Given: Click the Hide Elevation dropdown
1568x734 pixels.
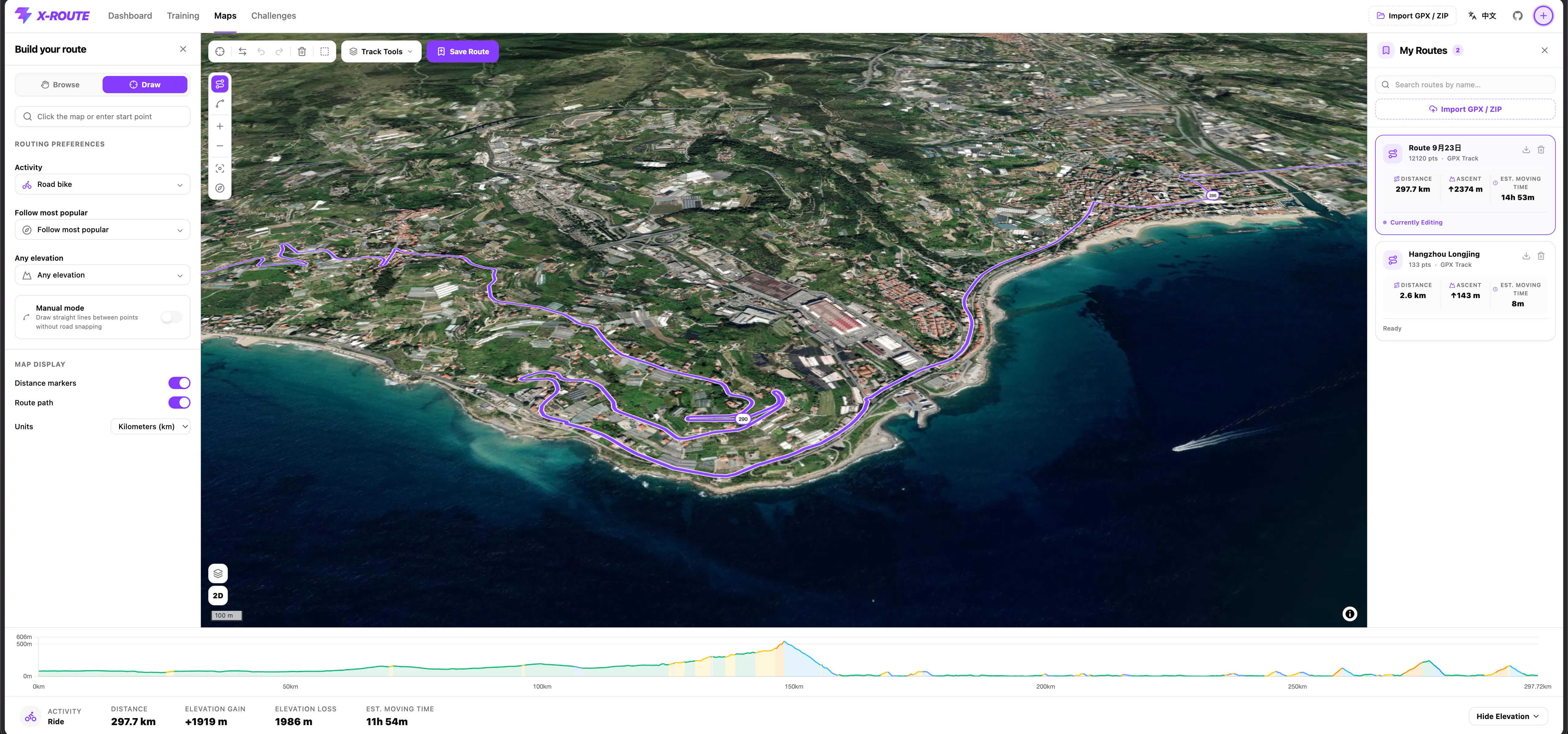Looking at the screenshot, I should click(1507, 716).
